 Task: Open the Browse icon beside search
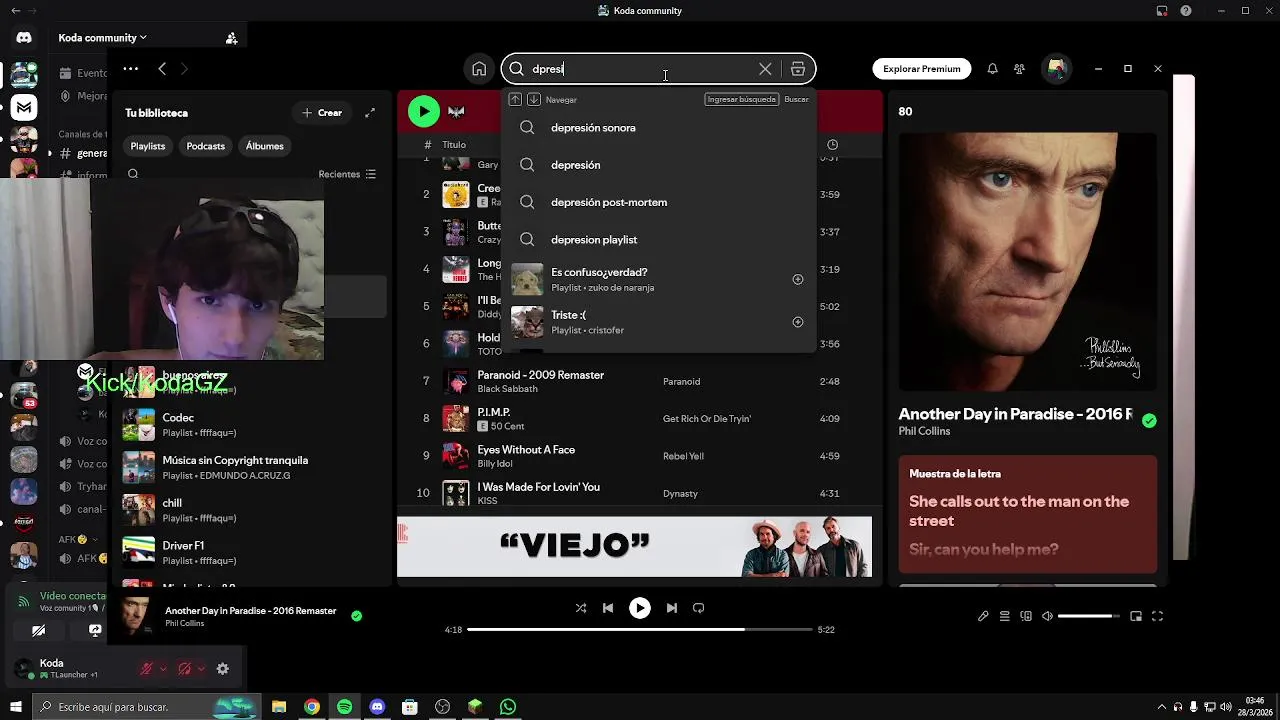pyautogui.click(x=797, y=69)
